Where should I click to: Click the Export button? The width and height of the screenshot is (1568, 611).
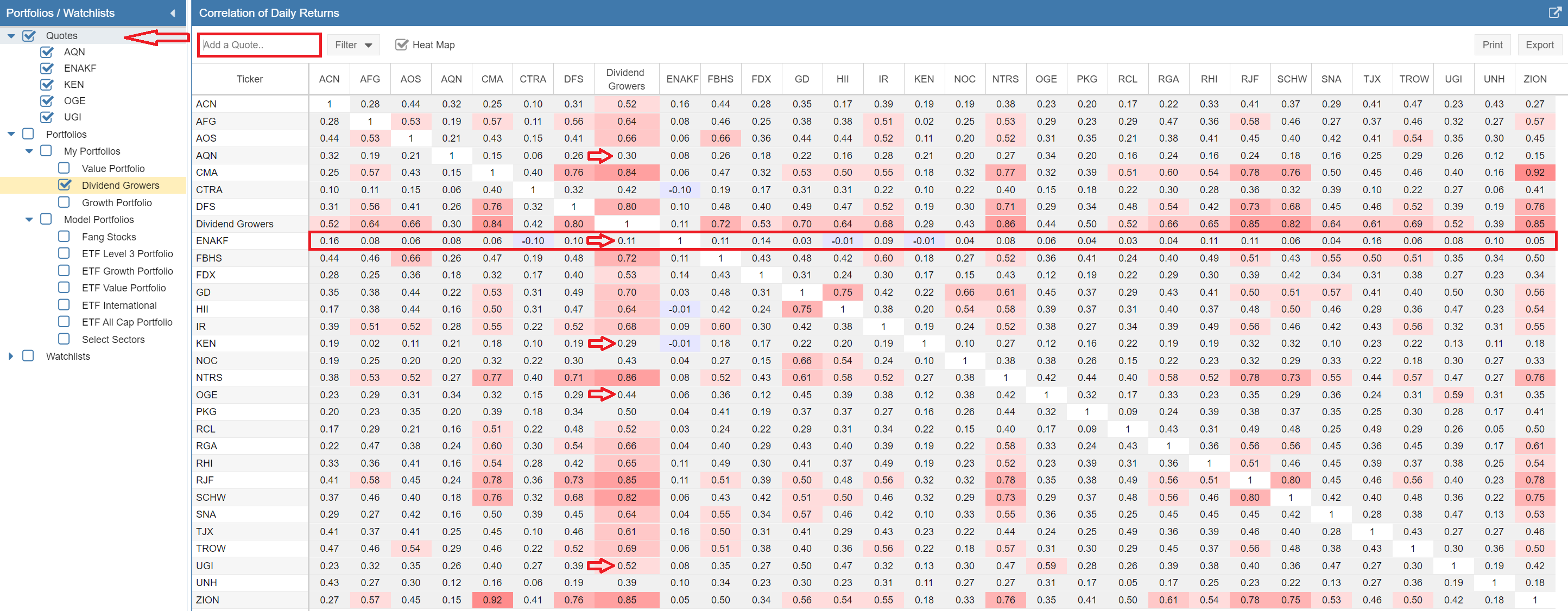point(1539,44)
